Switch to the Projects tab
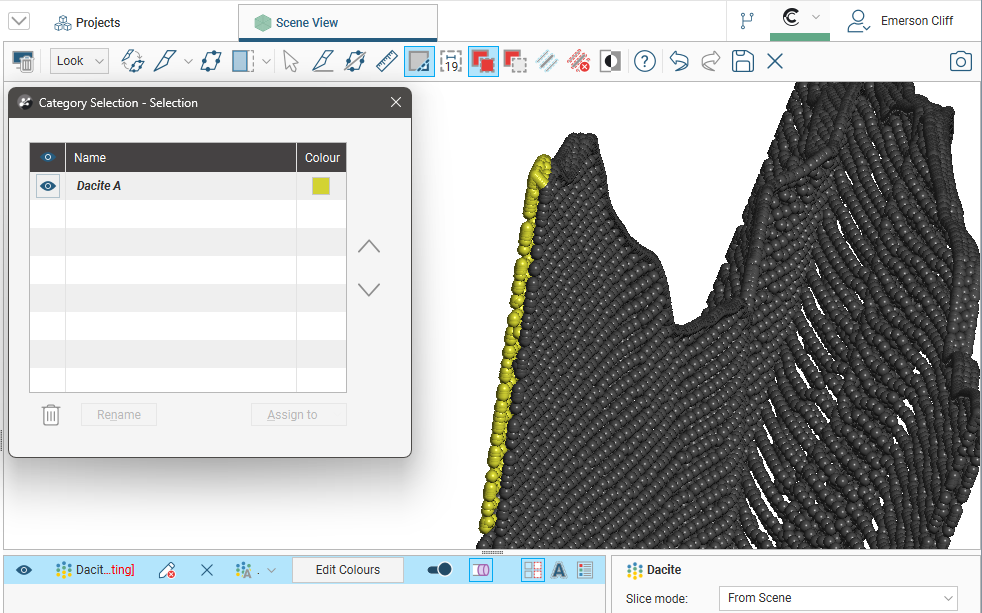982x613 pixels. point(87,22)
